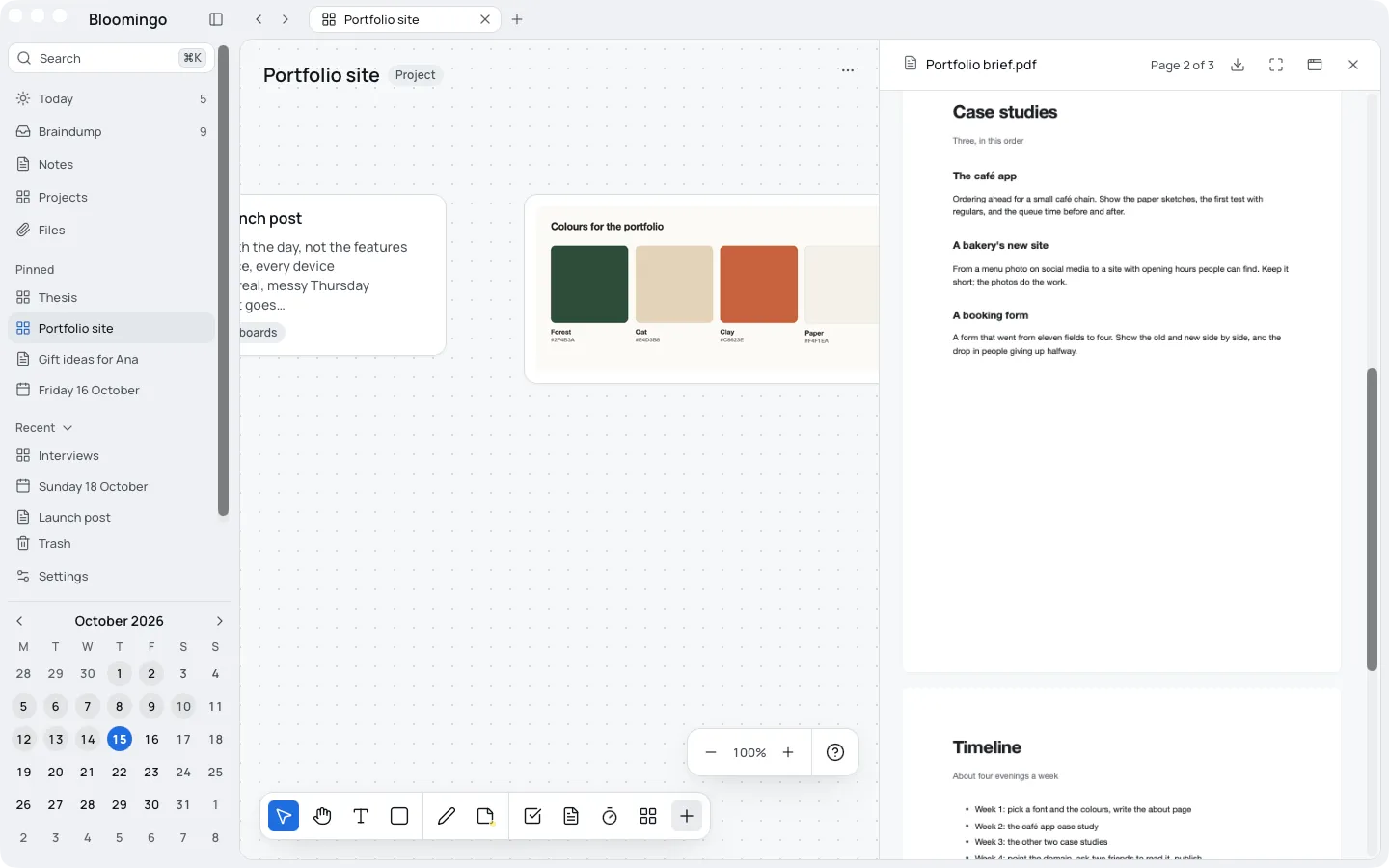Image resolution: width=1389 pixels, height=868 pixels.
Task: Click the Clay colour swatch
Action: [759, 285]
